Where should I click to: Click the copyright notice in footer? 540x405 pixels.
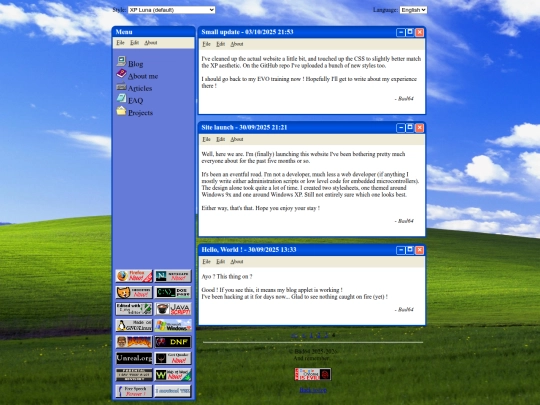click(x=313, y=352)
